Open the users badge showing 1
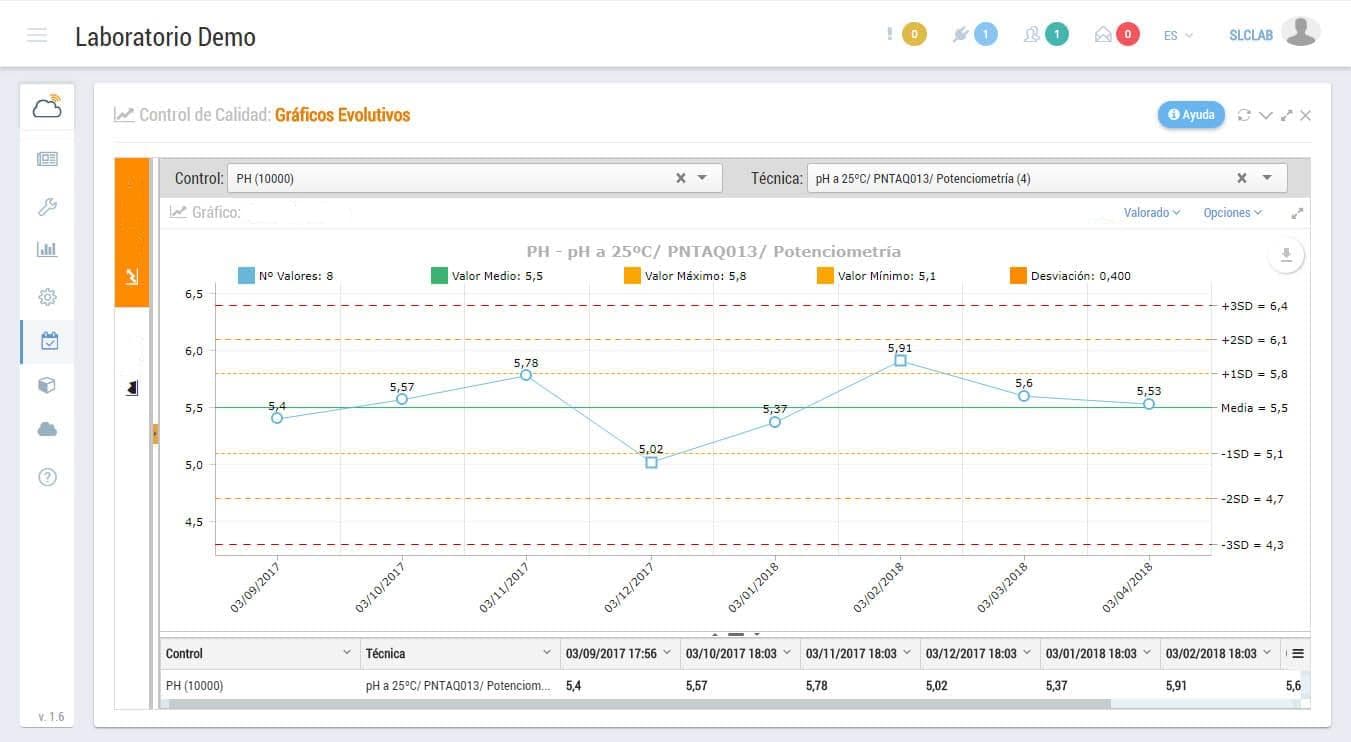The height and width of the screenshot is (742, 1351). click(1056, 35)
